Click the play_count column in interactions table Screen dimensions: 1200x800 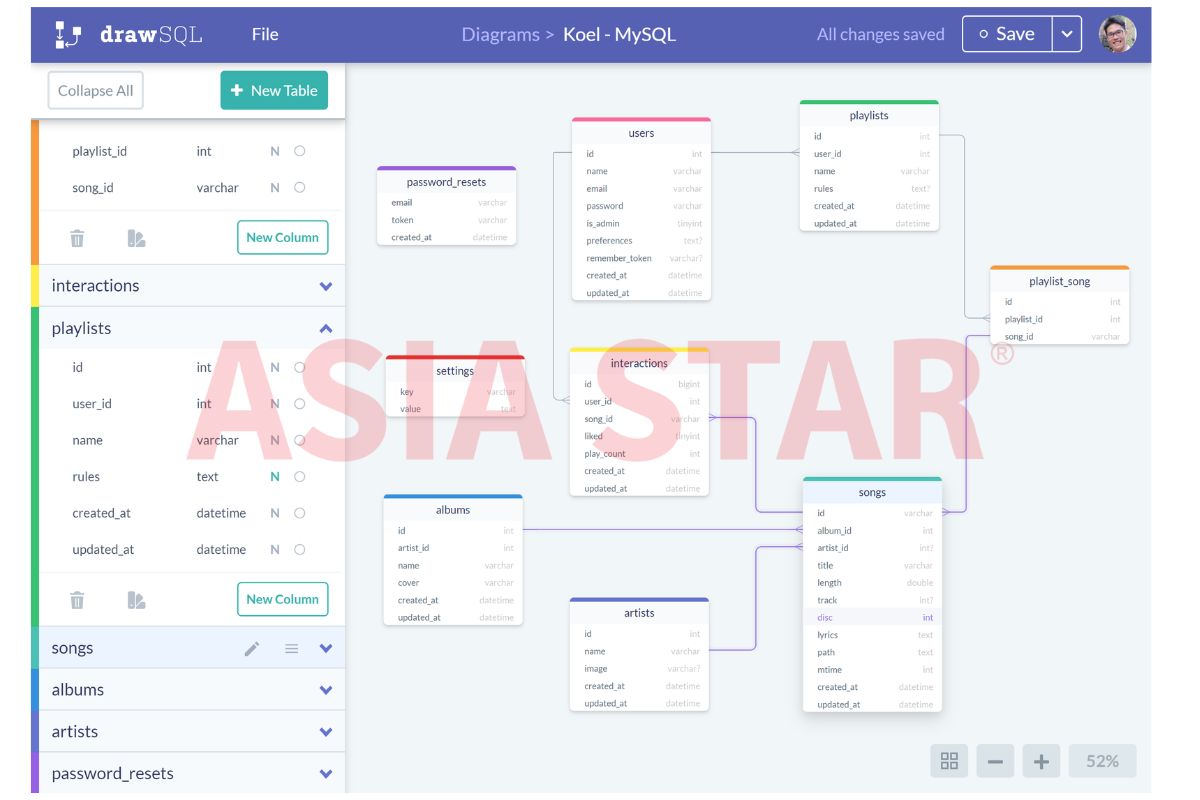click(x=639, y=454)
